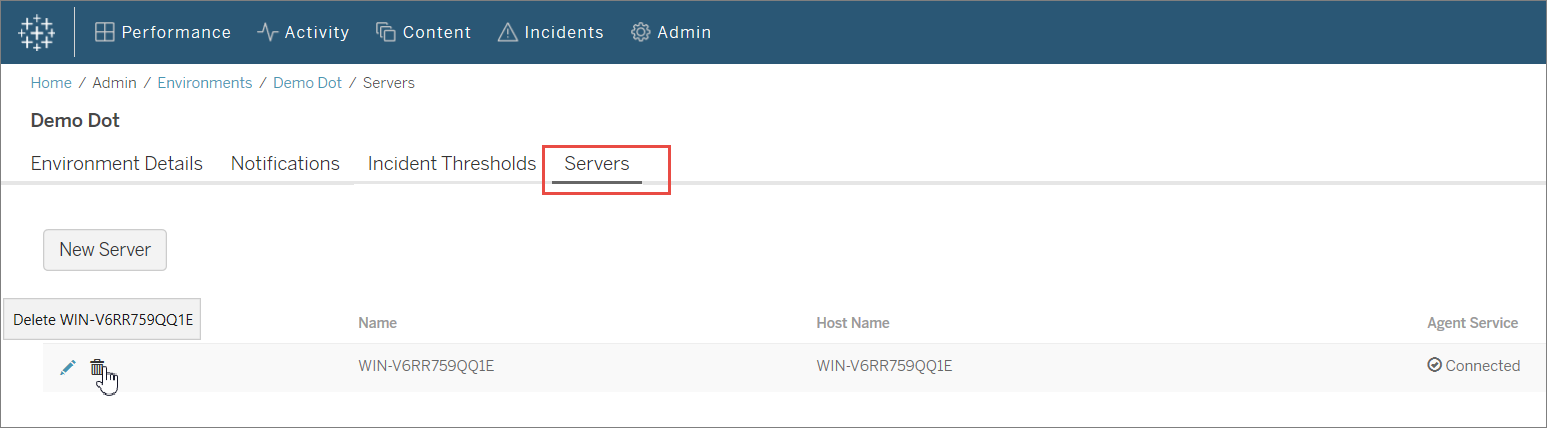Click the New Server button

tap(105, 250)
